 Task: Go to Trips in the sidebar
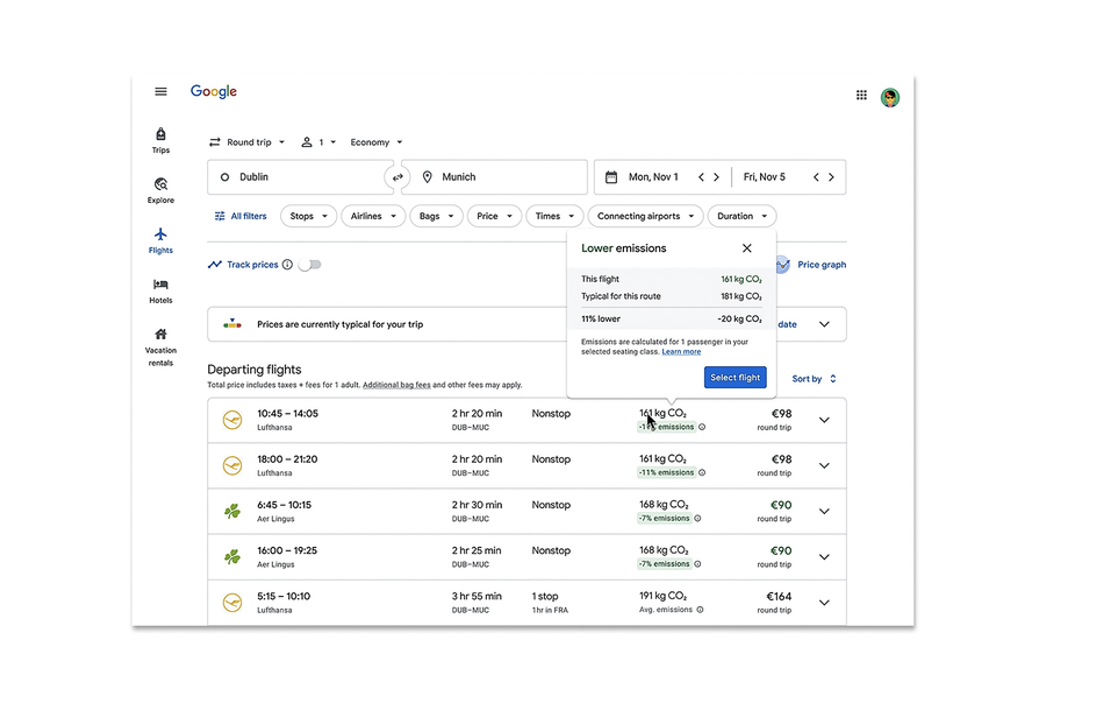[161, 140]
